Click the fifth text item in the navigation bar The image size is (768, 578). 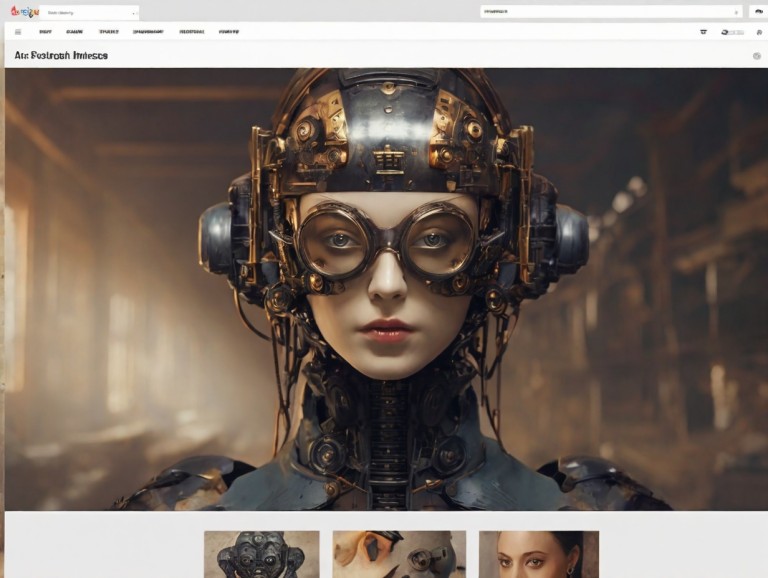pos(191,32)
